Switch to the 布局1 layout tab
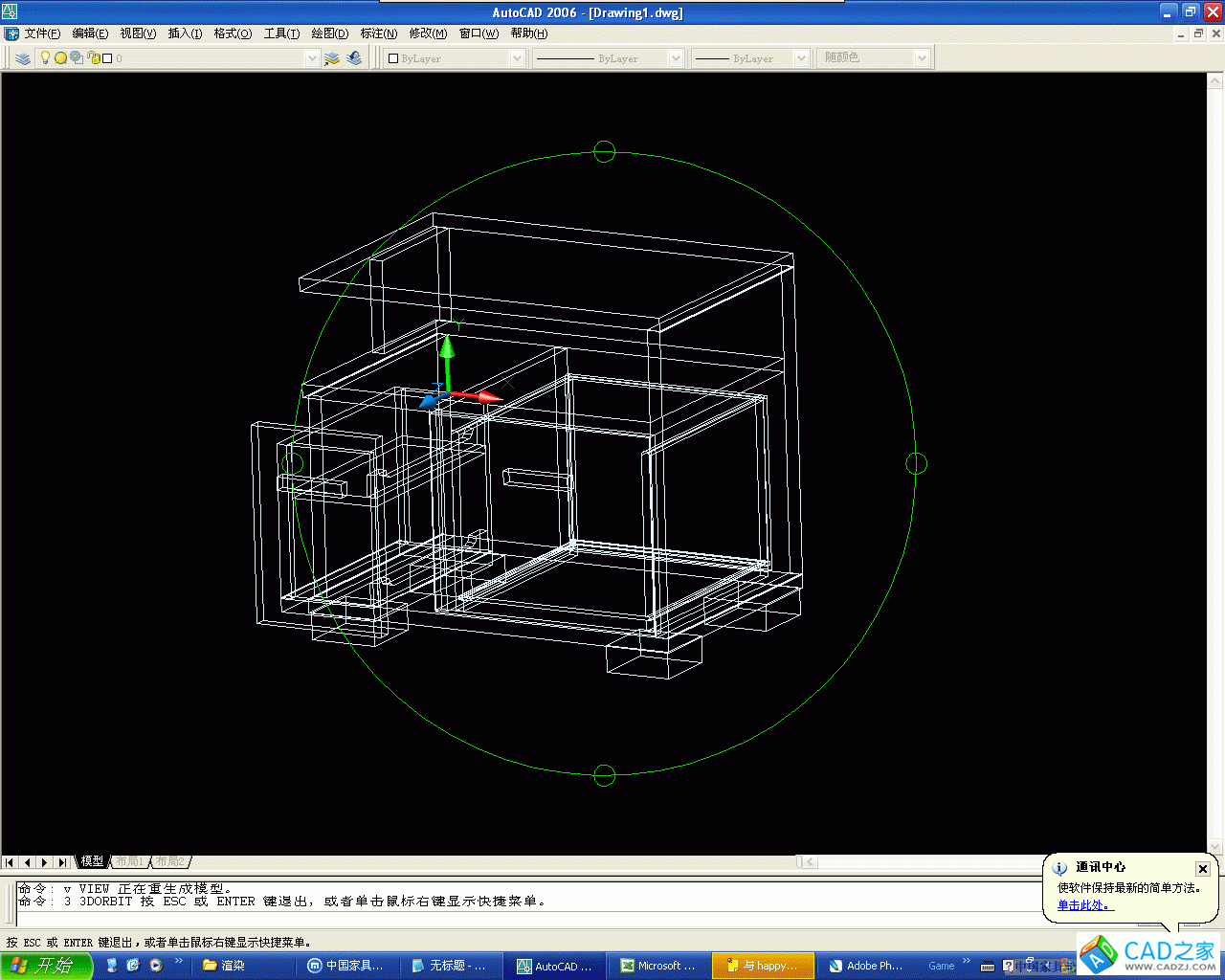 [x=129, y=861]
